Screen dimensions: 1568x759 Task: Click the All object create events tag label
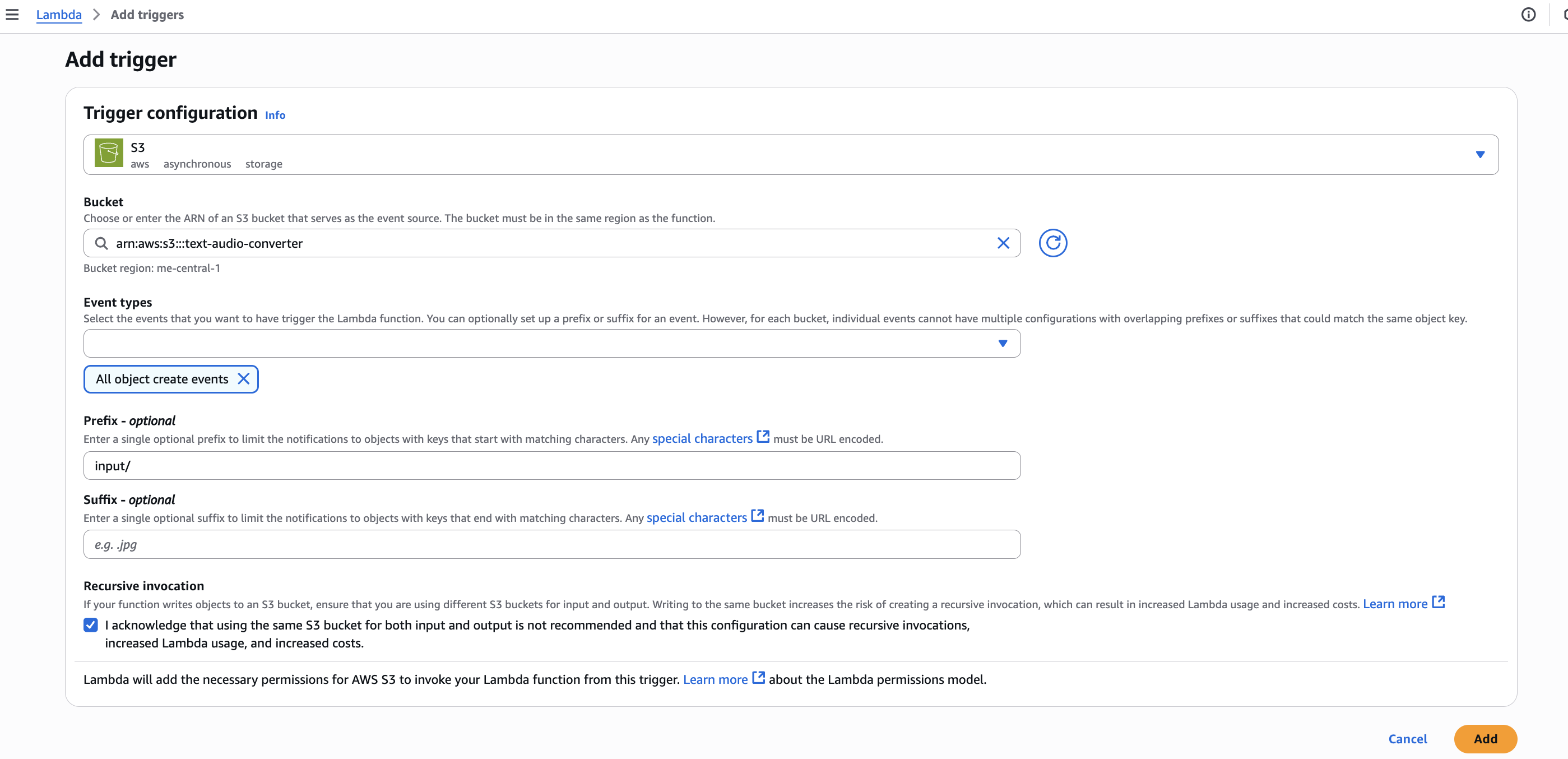click(x=162, y=379)
